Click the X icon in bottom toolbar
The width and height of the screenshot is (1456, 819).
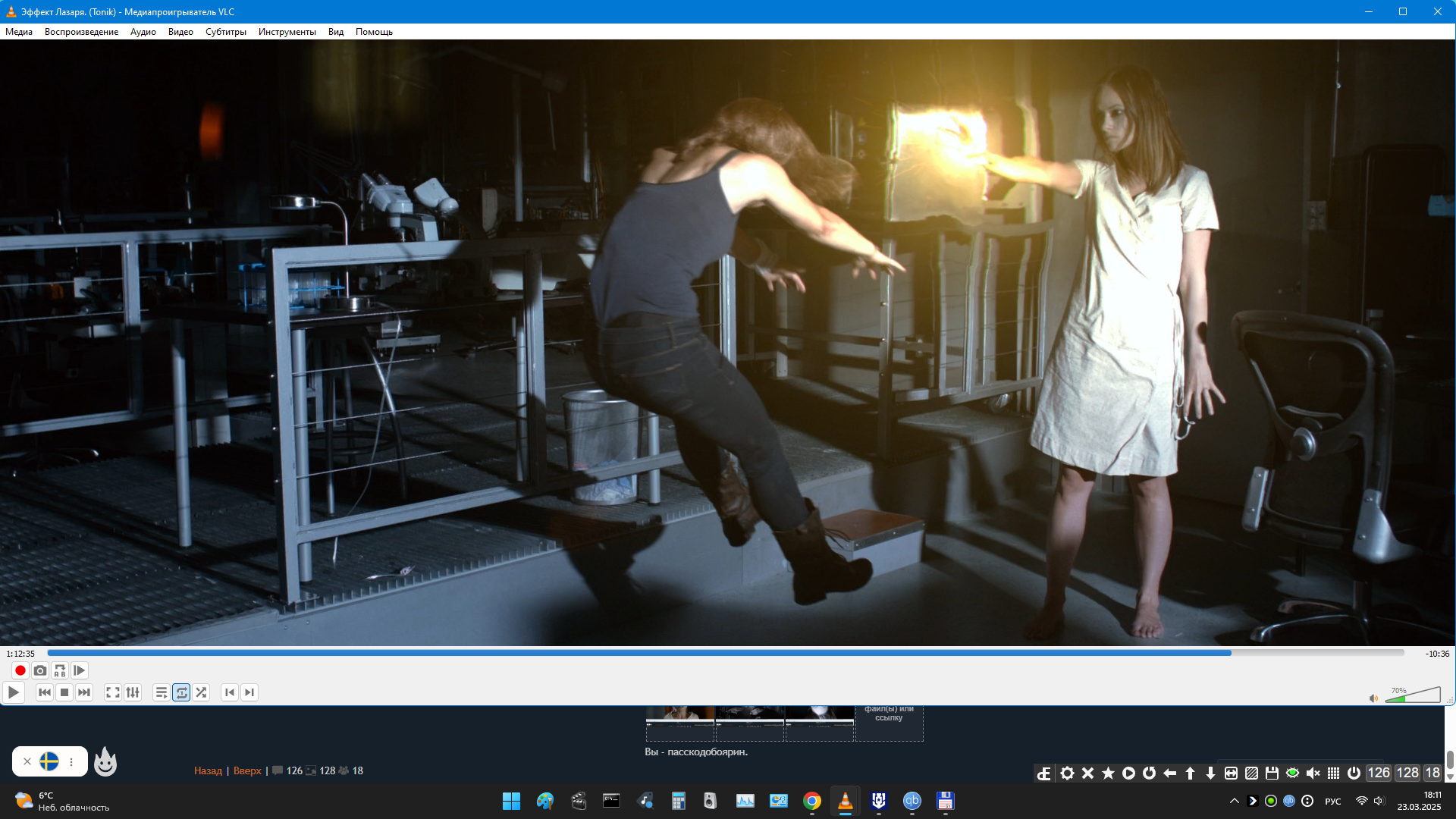[x=1087, y=773]
